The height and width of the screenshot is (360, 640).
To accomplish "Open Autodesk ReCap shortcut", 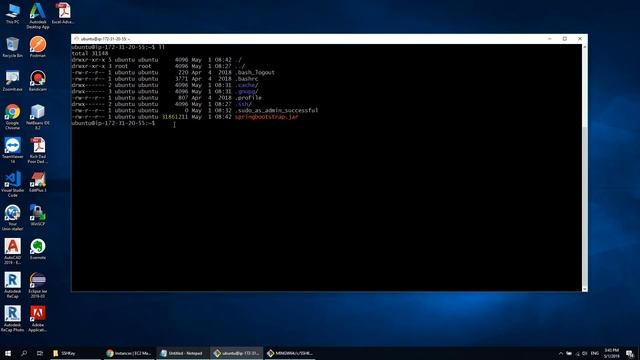I will click(12, 285).
